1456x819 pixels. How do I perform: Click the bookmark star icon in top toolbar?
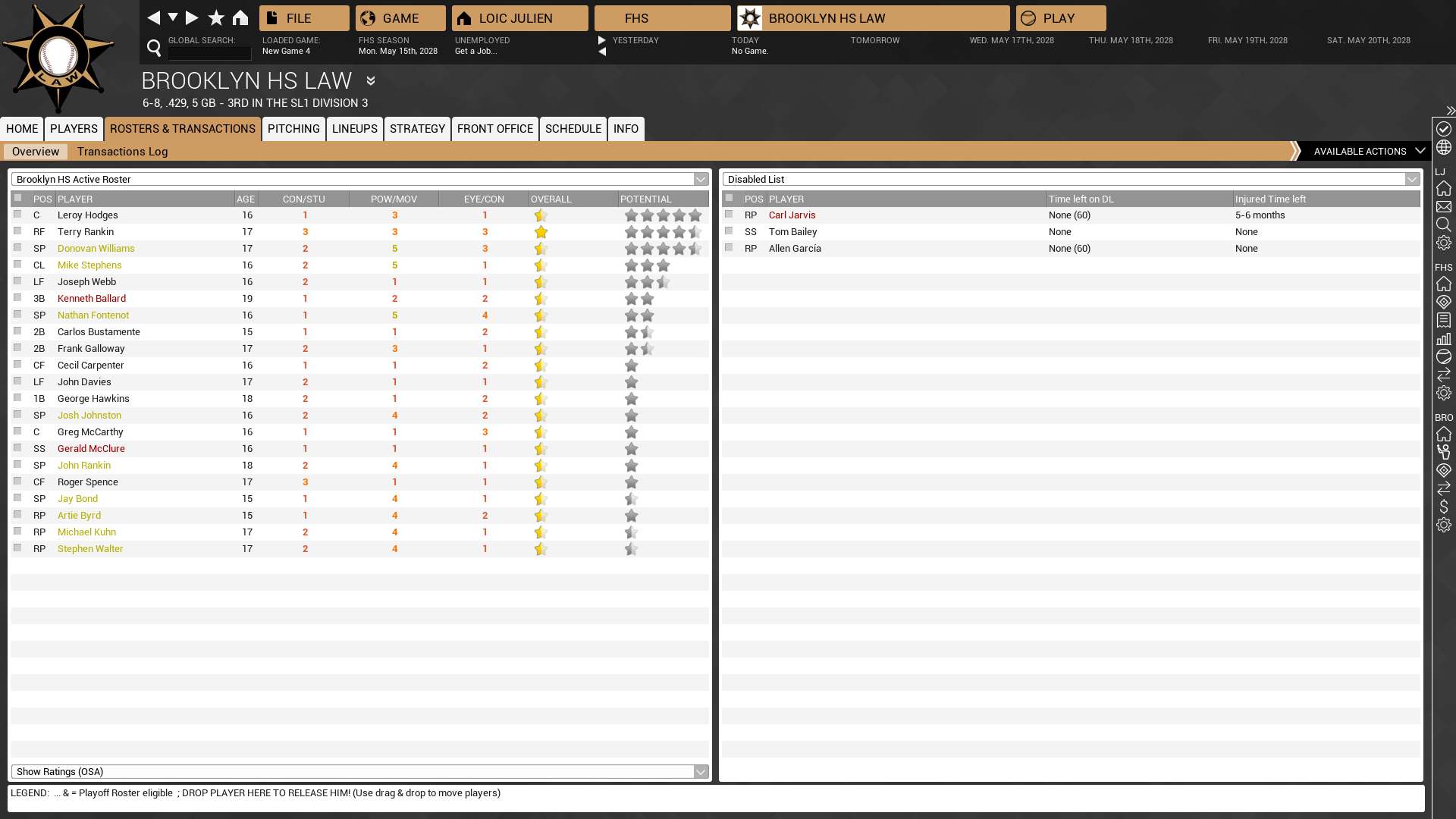pyautogui.click(x=216, y=17)
